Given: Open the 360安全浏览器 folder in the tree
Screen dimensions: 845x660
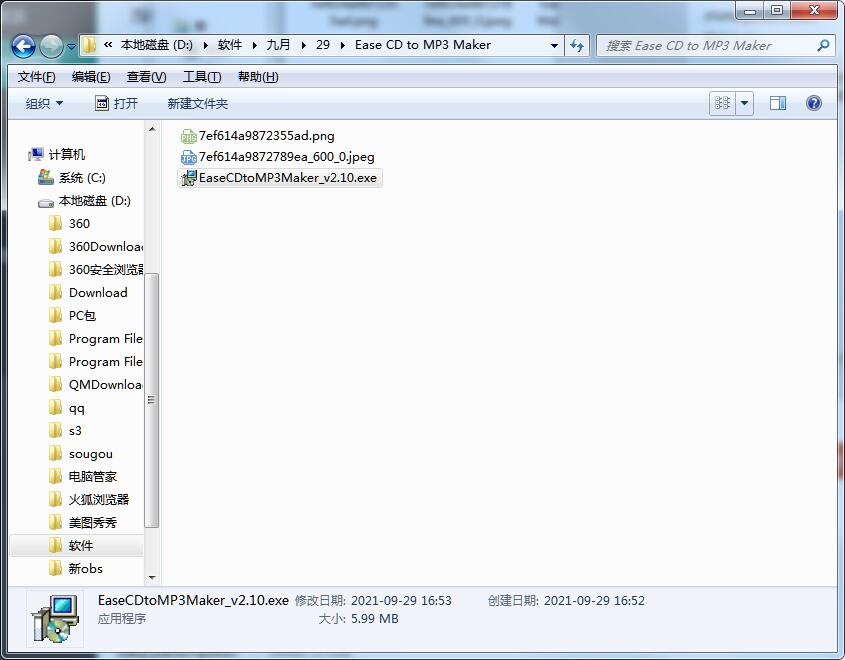Looking at the screenshot, I should point(106,269).
